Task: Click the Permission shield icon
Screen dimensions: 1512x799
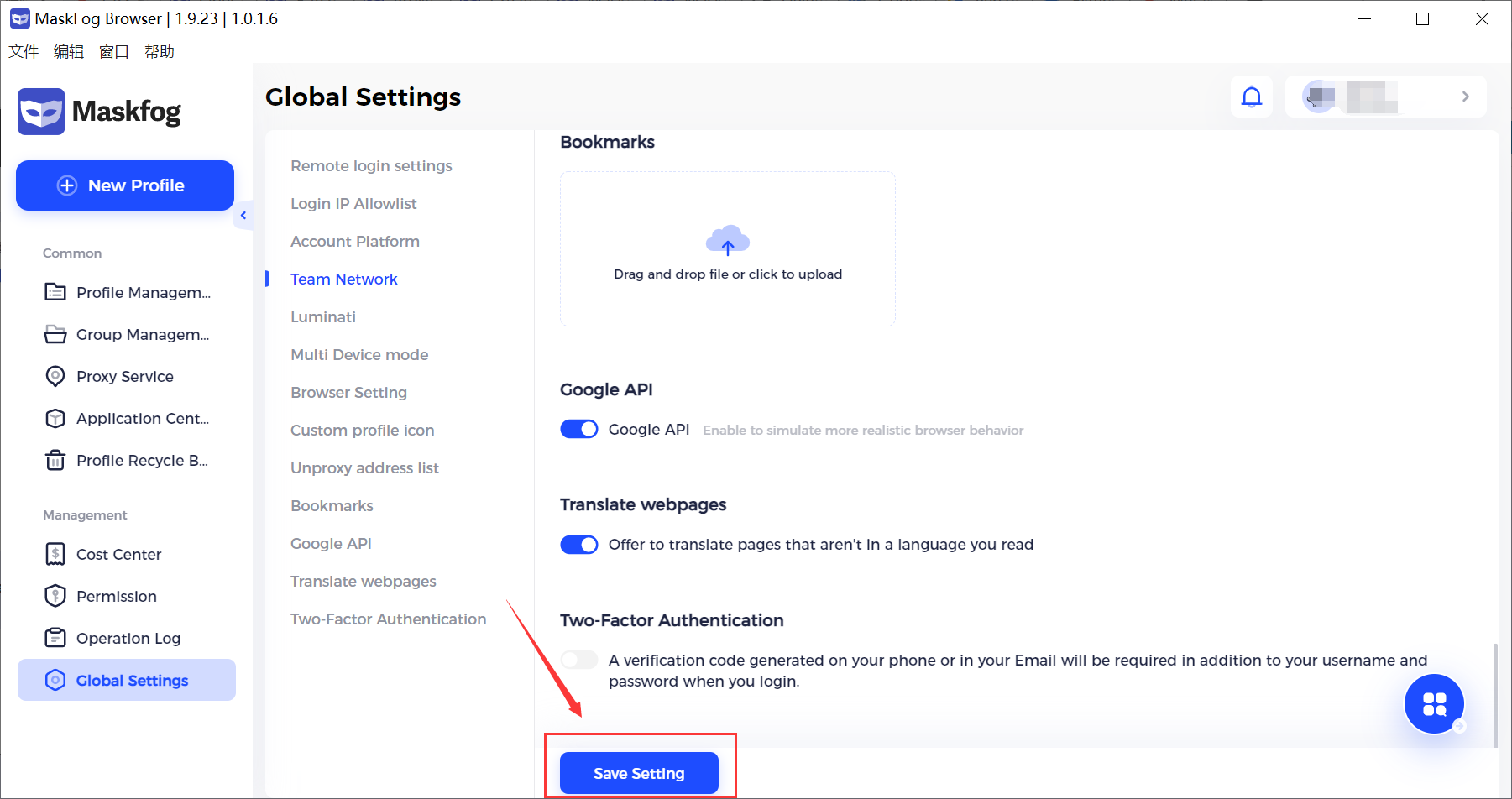Action: pos(55,596)
